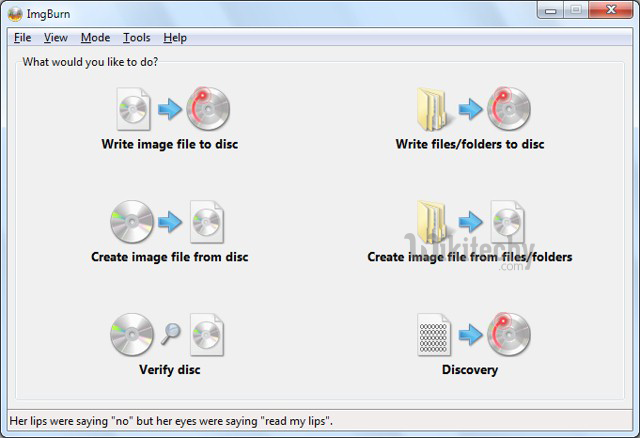Minimize the ImgBurn window
The width and height of the screenshot is (640, 438).
[x=550, y=10]
